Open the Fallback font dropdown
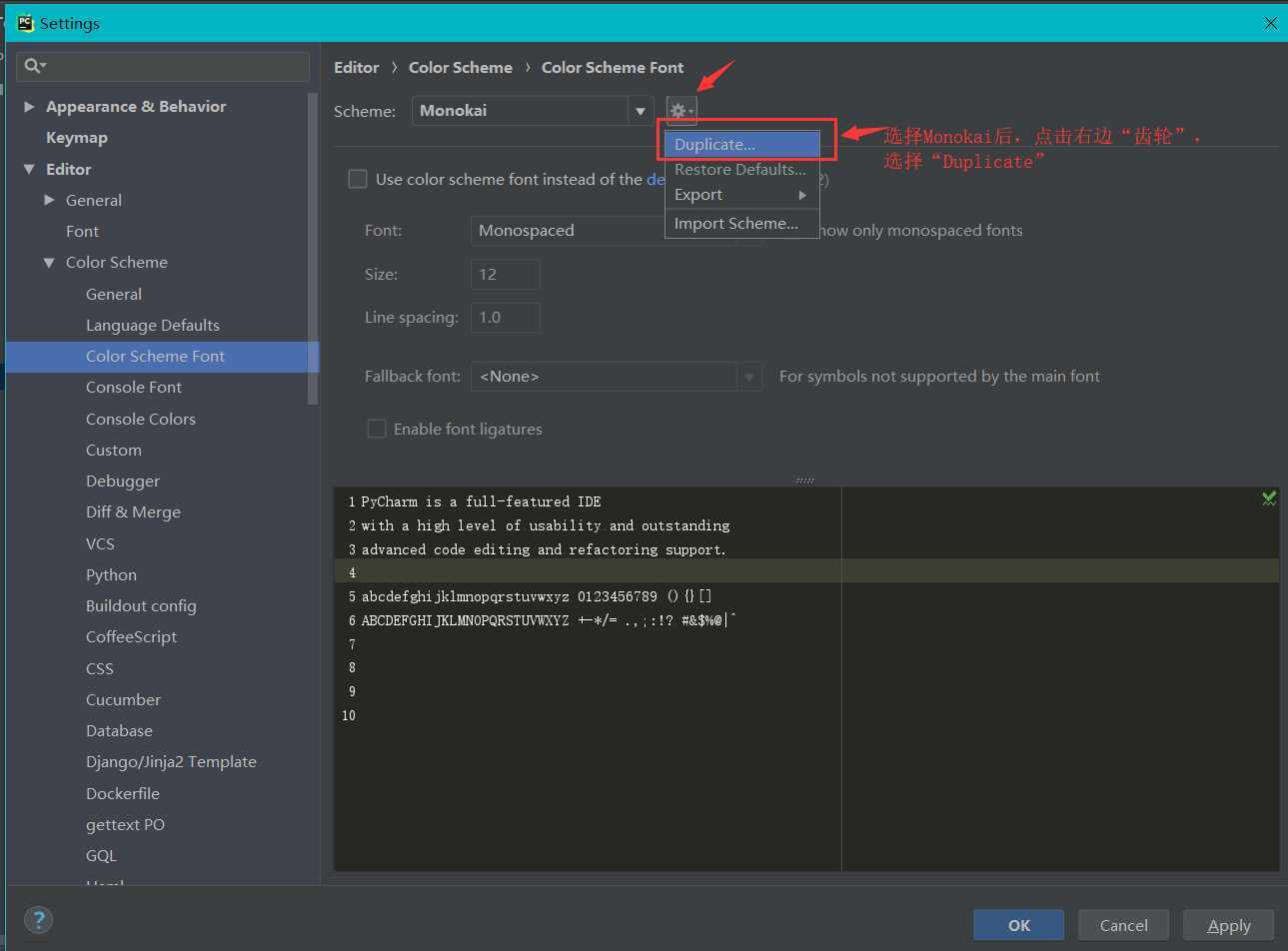The image size is (1288, 951). (748, 377)
